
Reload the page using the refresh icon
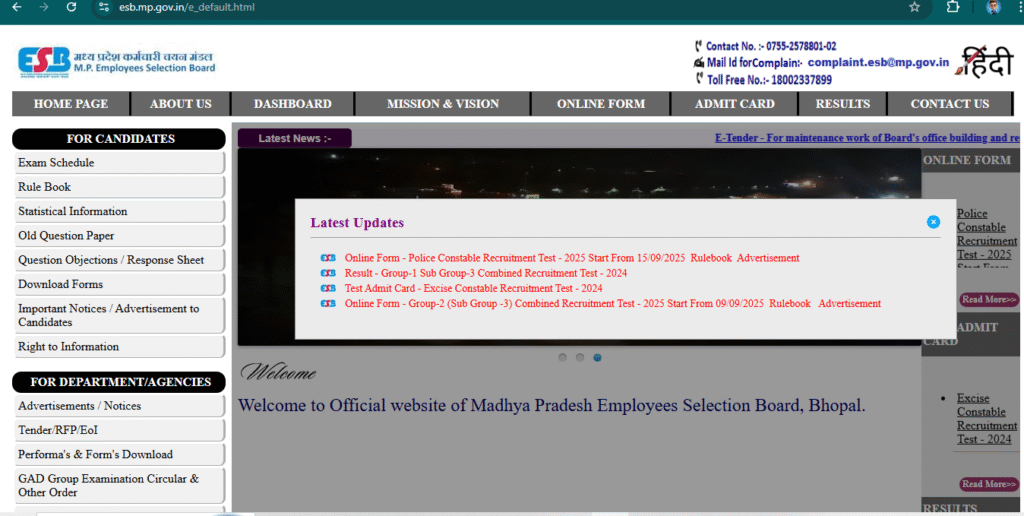tap(71, 7)
